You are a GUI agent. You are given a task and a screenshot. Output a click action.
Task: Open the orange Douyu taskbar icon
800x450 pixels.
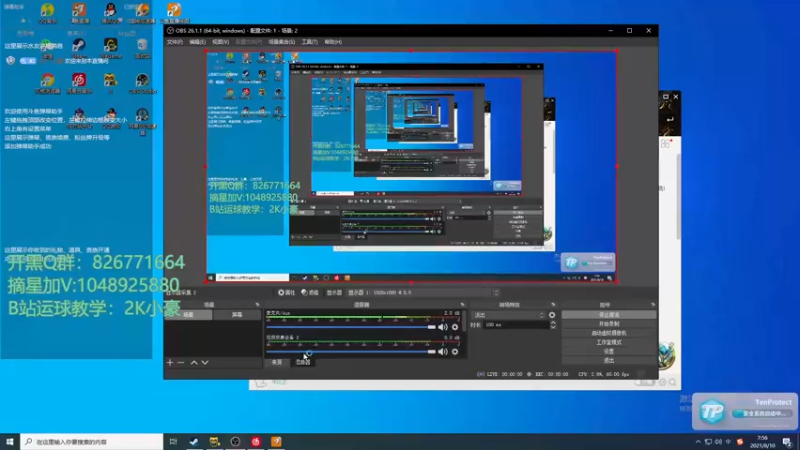pyautogui.click(x=276, y=442)
